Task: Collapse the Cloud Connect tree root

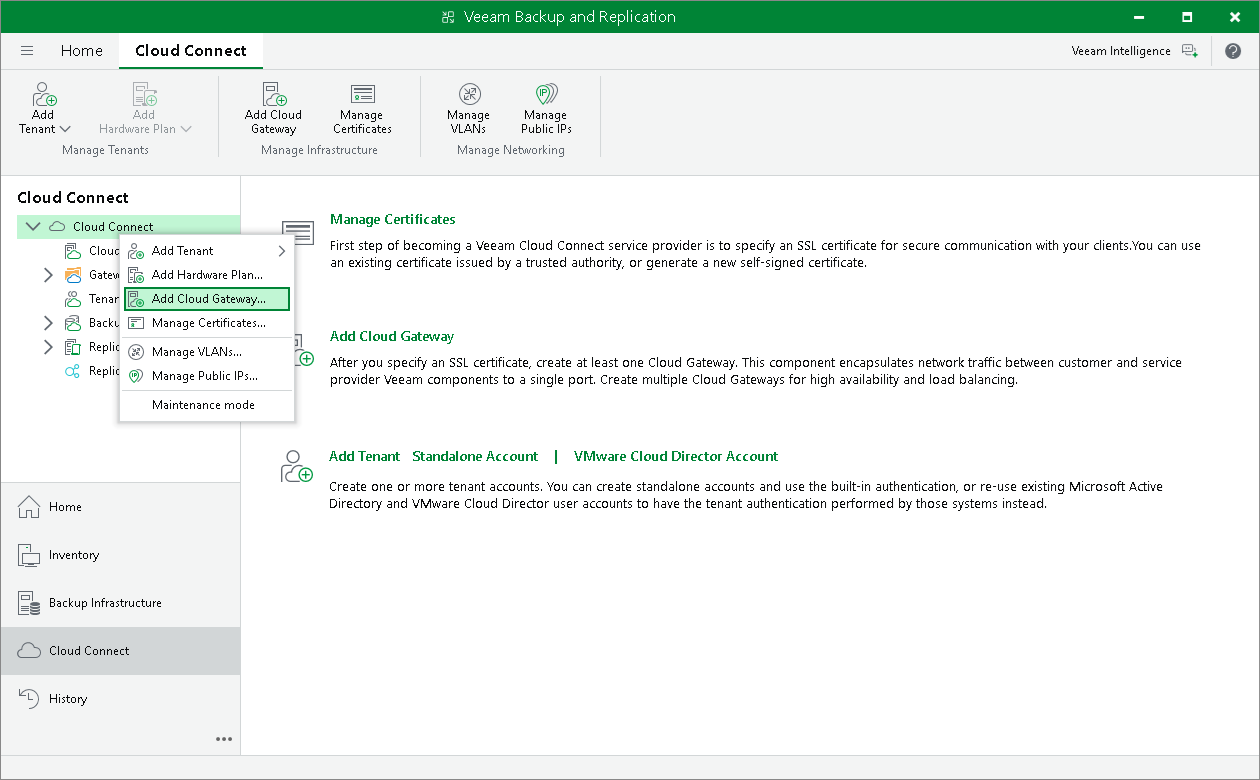Action: click(33, 227)
